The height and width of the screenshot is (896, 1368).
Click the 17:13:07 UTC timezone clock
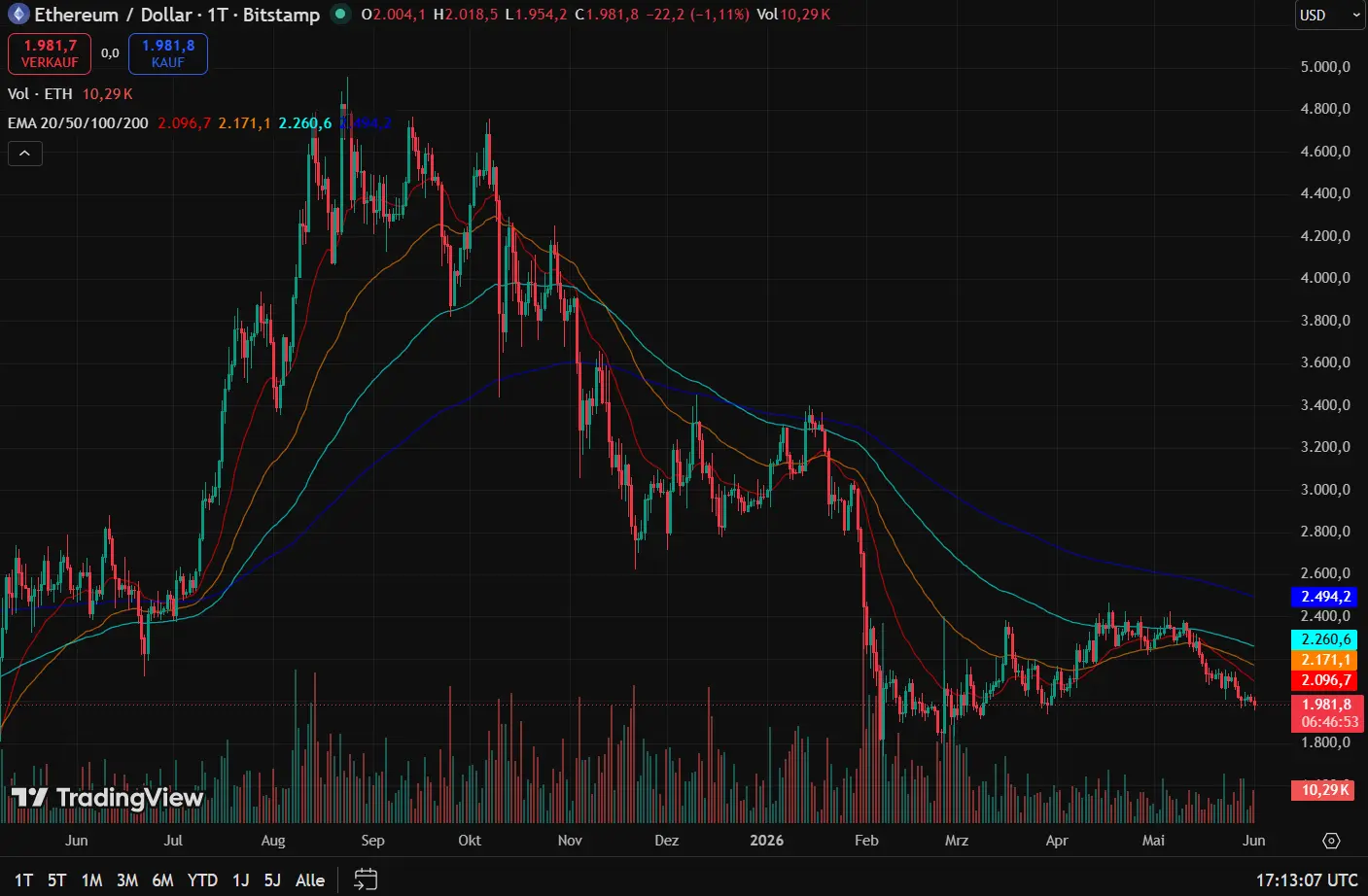1307,880
